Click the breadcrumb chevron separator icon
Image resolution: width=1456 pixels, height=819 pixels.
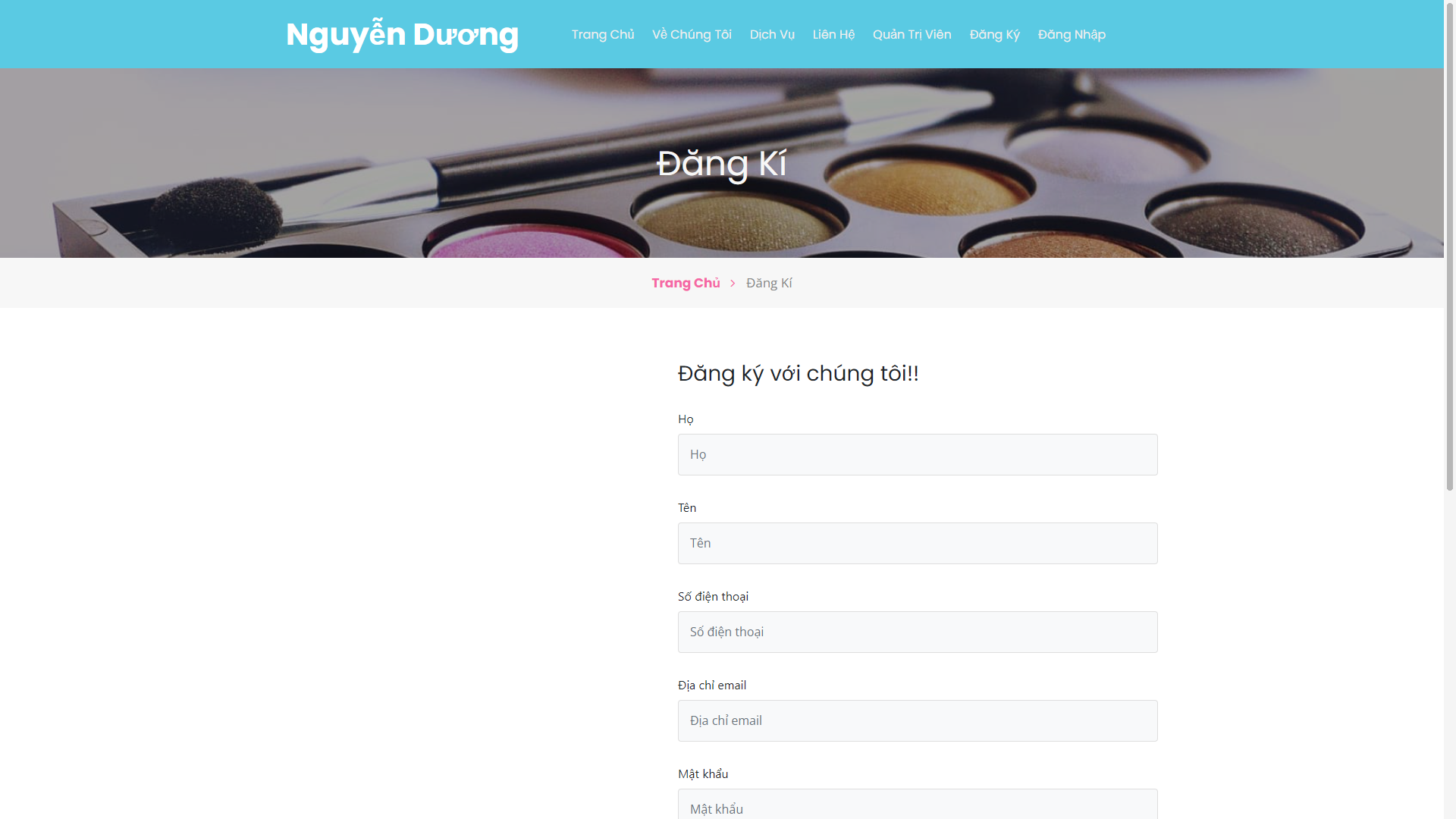coord(733,283)
